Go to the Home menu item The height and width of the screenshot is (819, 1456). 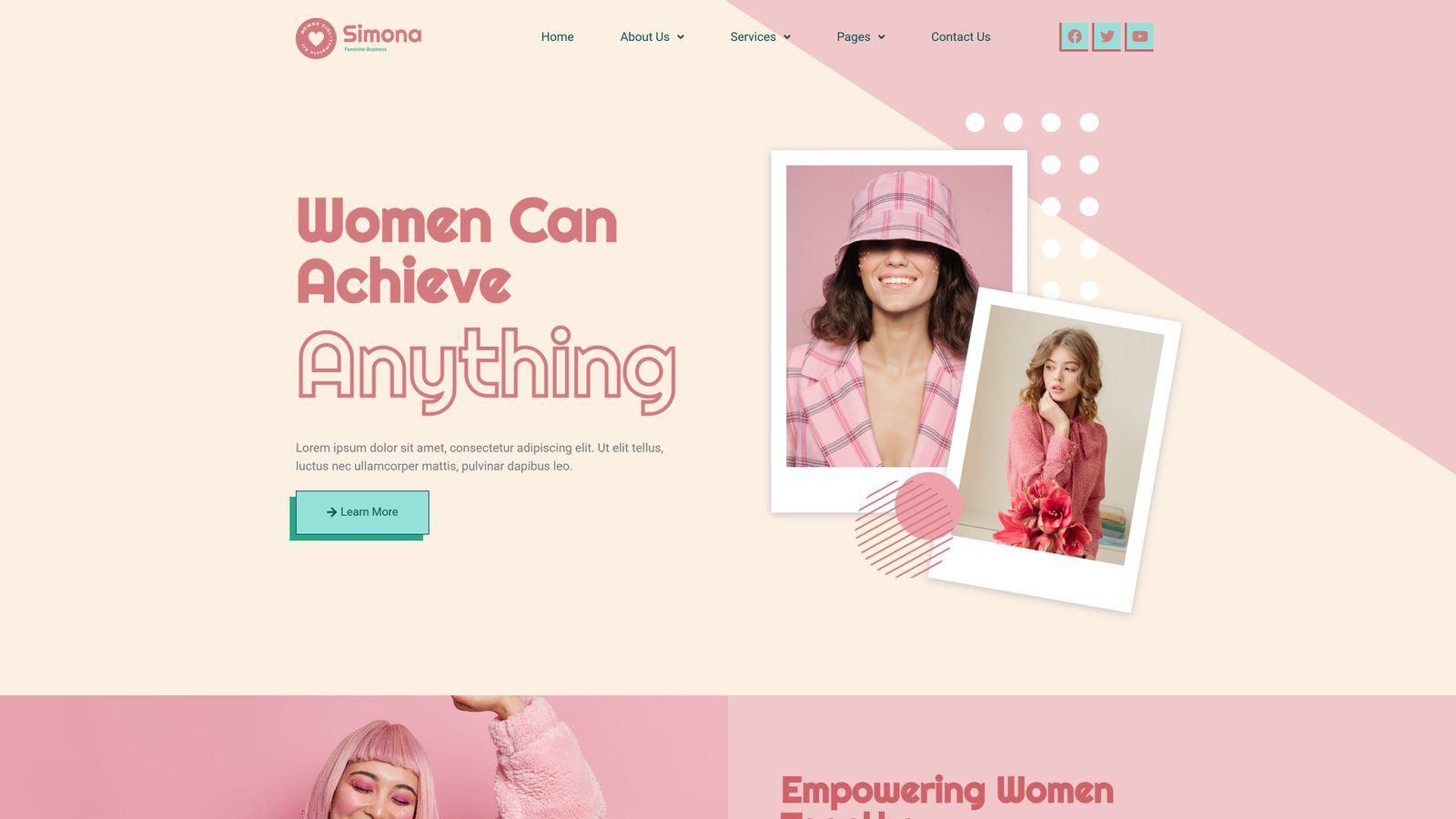tap(557, 36)
